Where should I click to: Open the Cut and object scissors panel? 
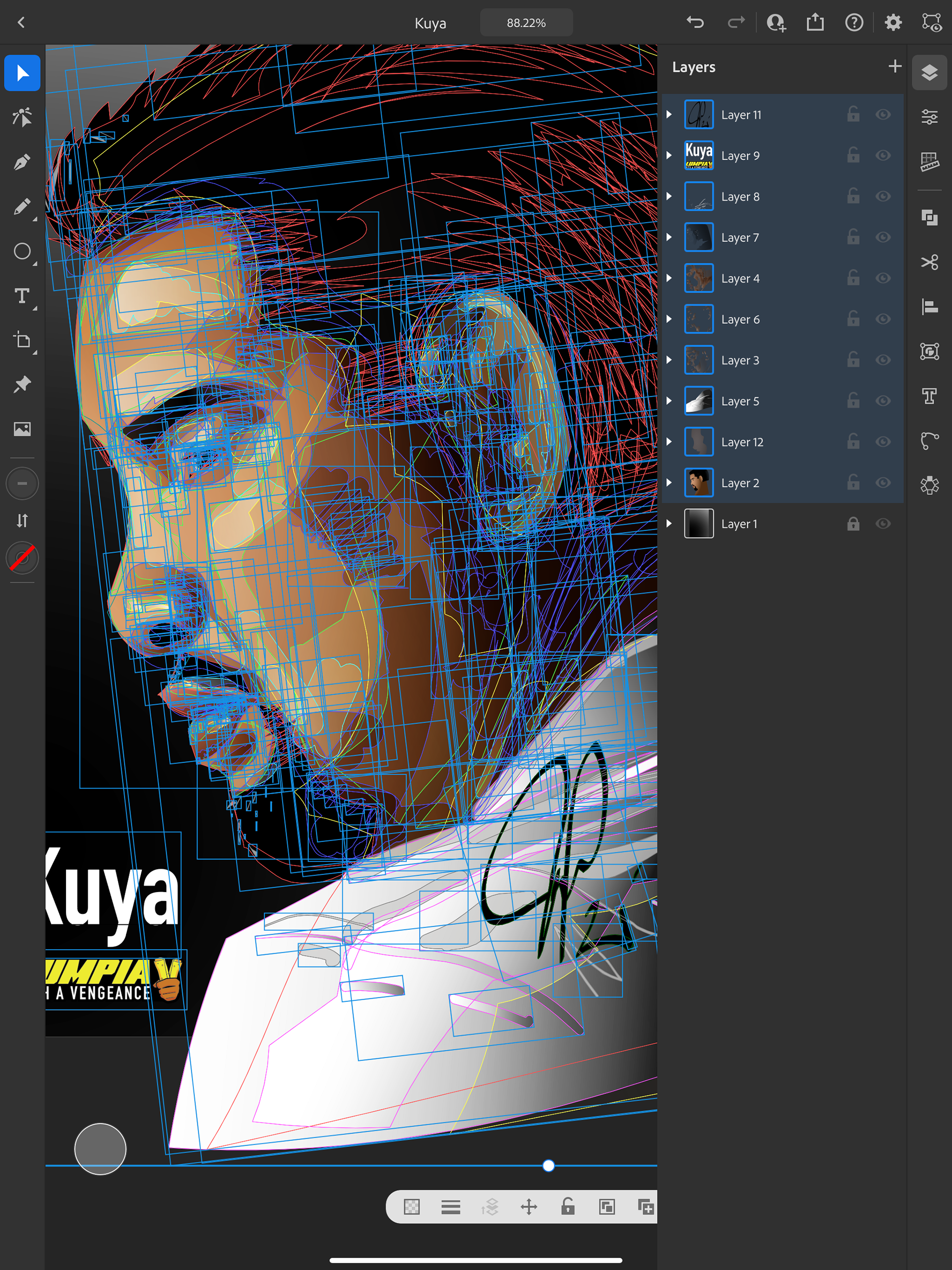coord(930,262)
